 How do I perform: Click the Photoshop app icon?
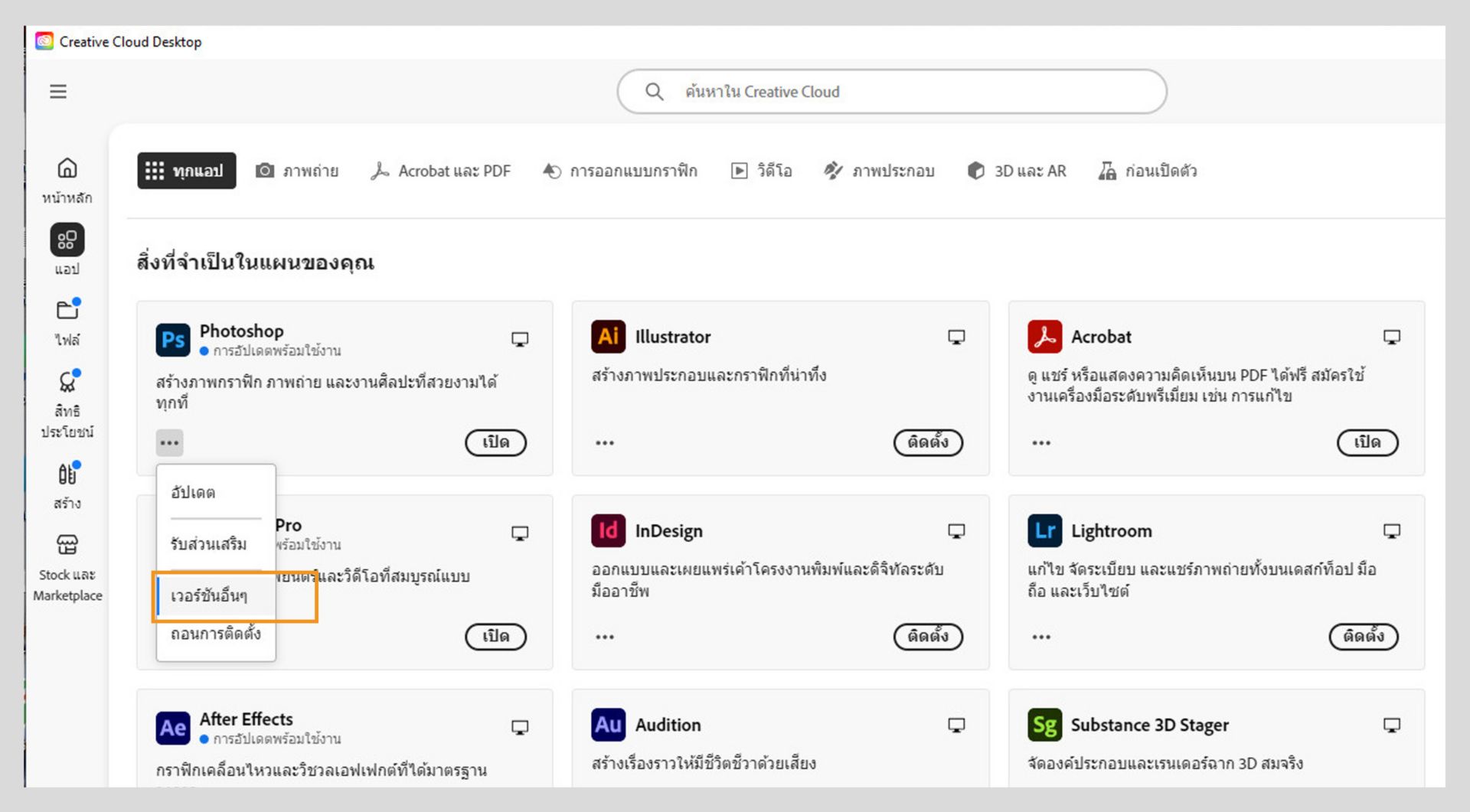click(173, 340)
